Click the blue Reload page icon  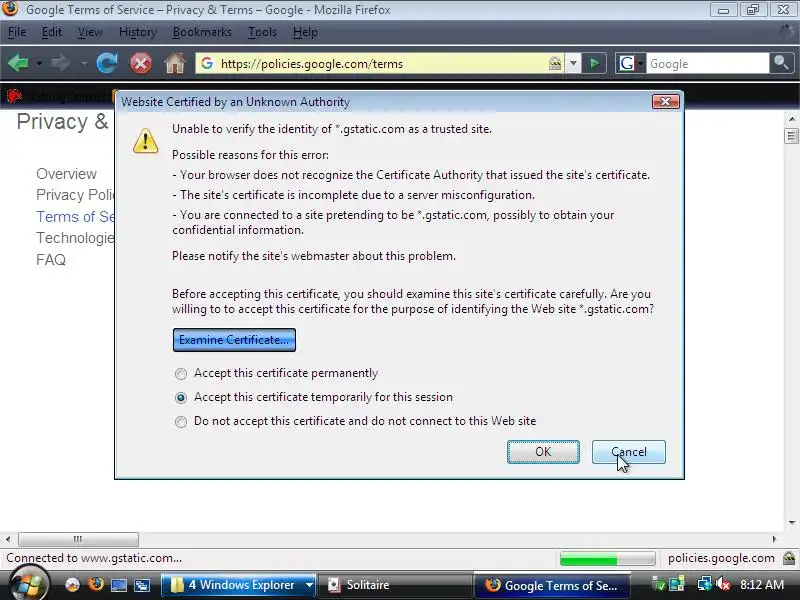click(107, 63)
